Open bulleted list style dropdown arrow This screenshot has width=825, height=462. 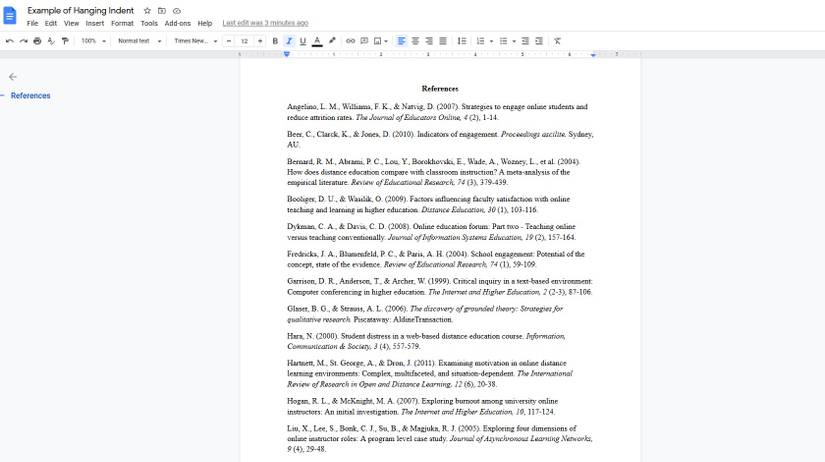point(514,41)
